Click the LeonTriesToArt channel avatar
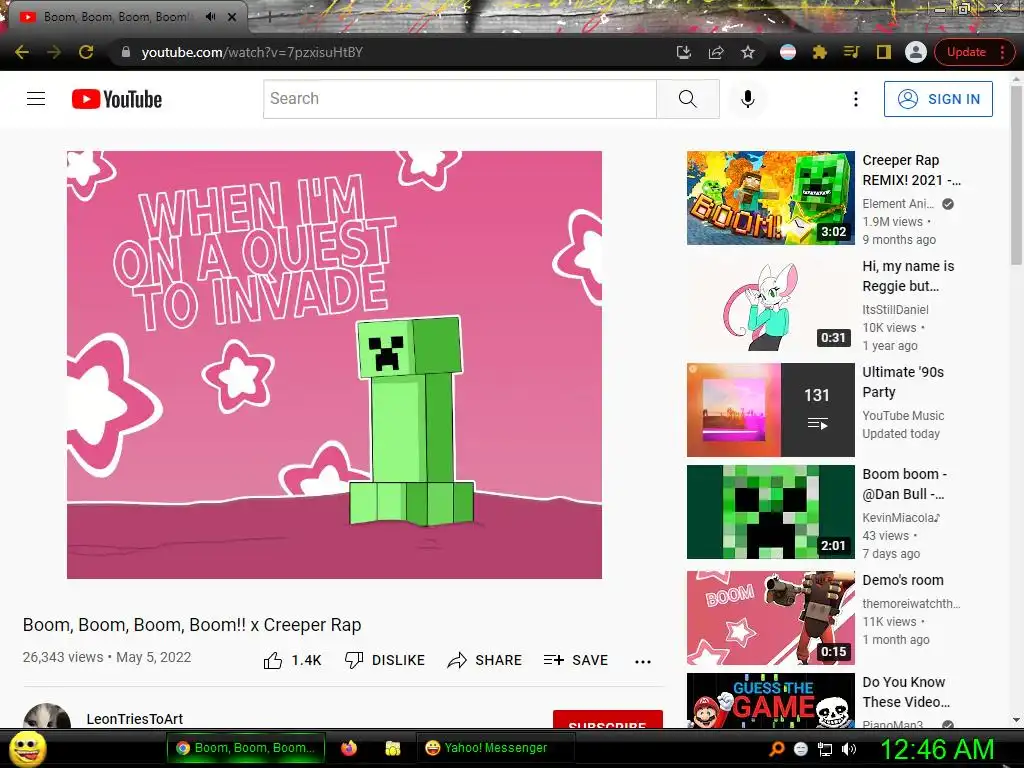 pos(47,716)
